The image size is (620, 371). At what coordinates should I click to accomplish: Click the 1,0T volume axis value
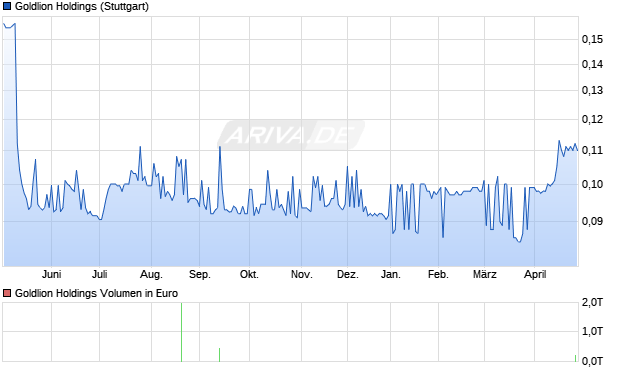[592, 331]
